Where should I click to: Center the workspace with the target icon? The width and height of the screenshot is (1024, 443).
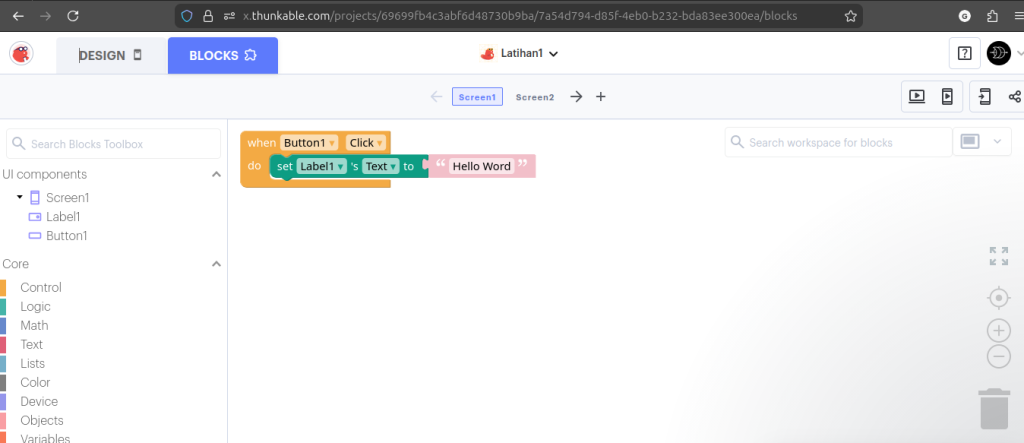coord(998,298)
